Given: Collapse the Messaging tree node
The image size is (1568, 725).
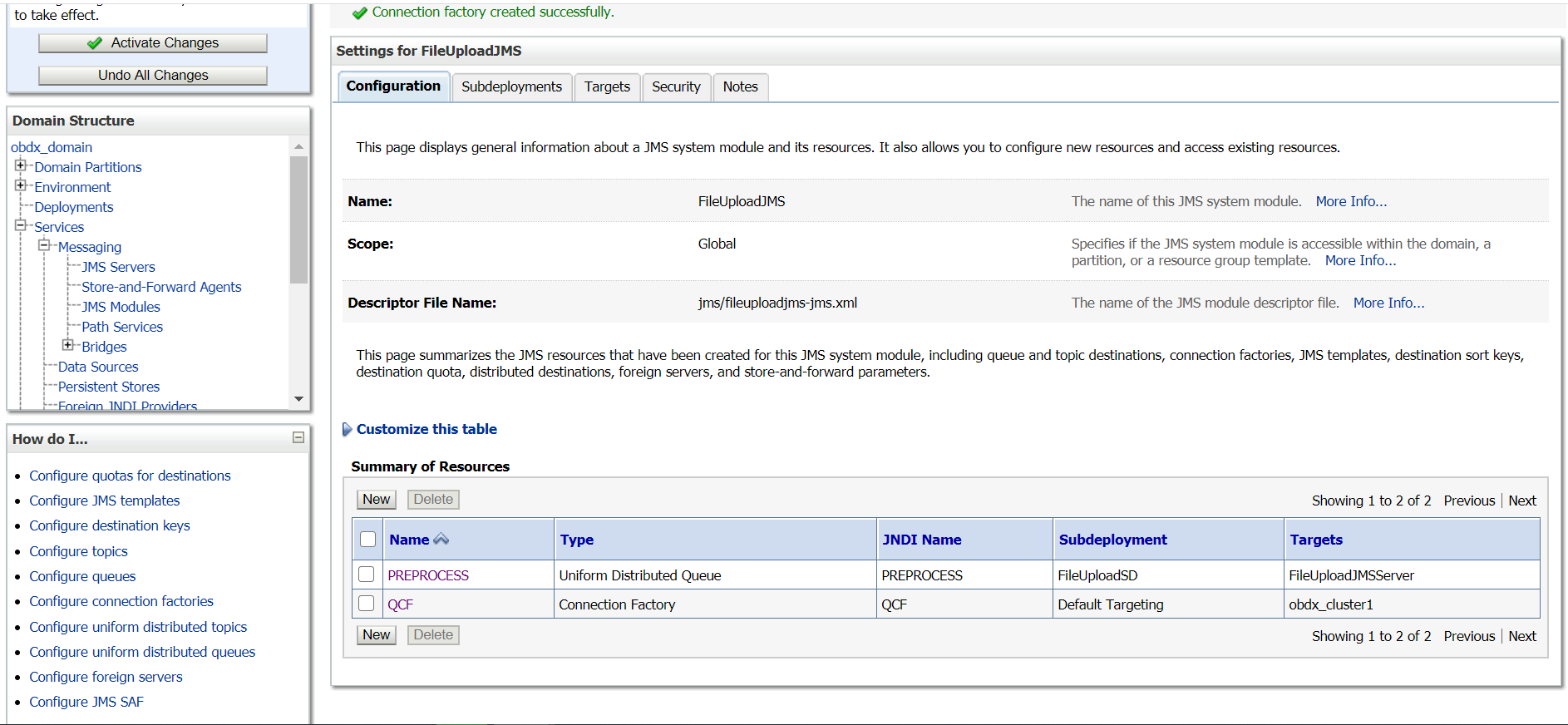Looking at the screenshot, I should click(44, 245).
